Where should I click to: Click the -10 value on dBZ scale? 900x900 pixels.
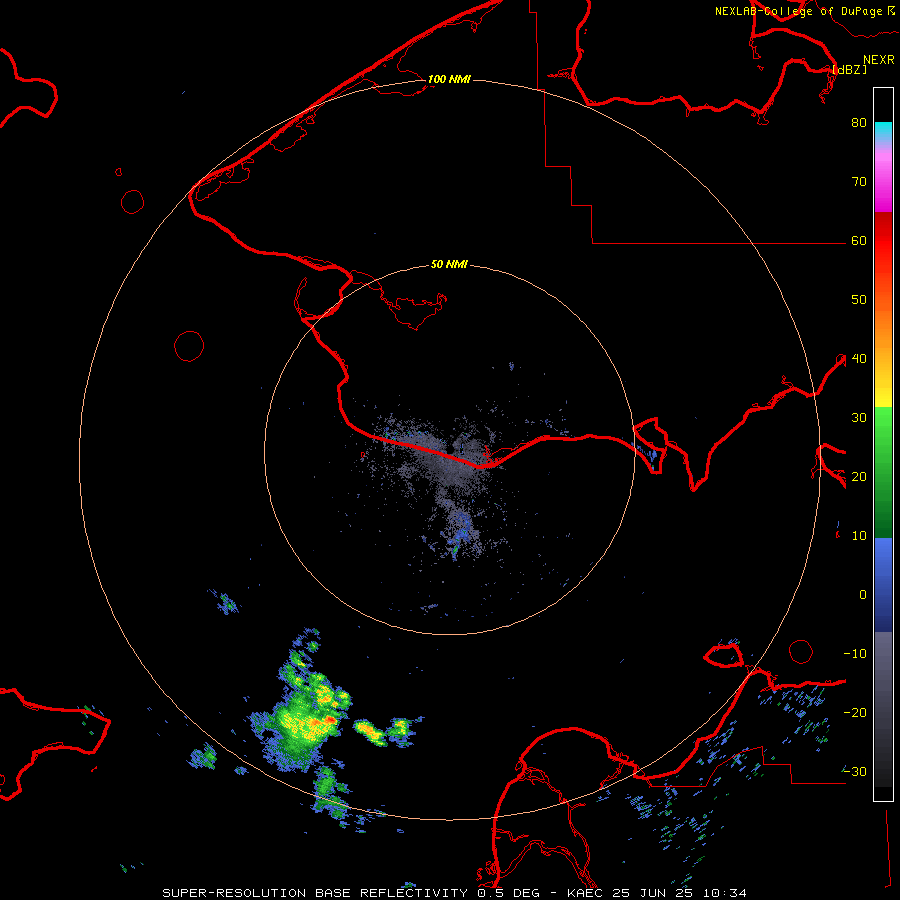(x=855, y=654)
